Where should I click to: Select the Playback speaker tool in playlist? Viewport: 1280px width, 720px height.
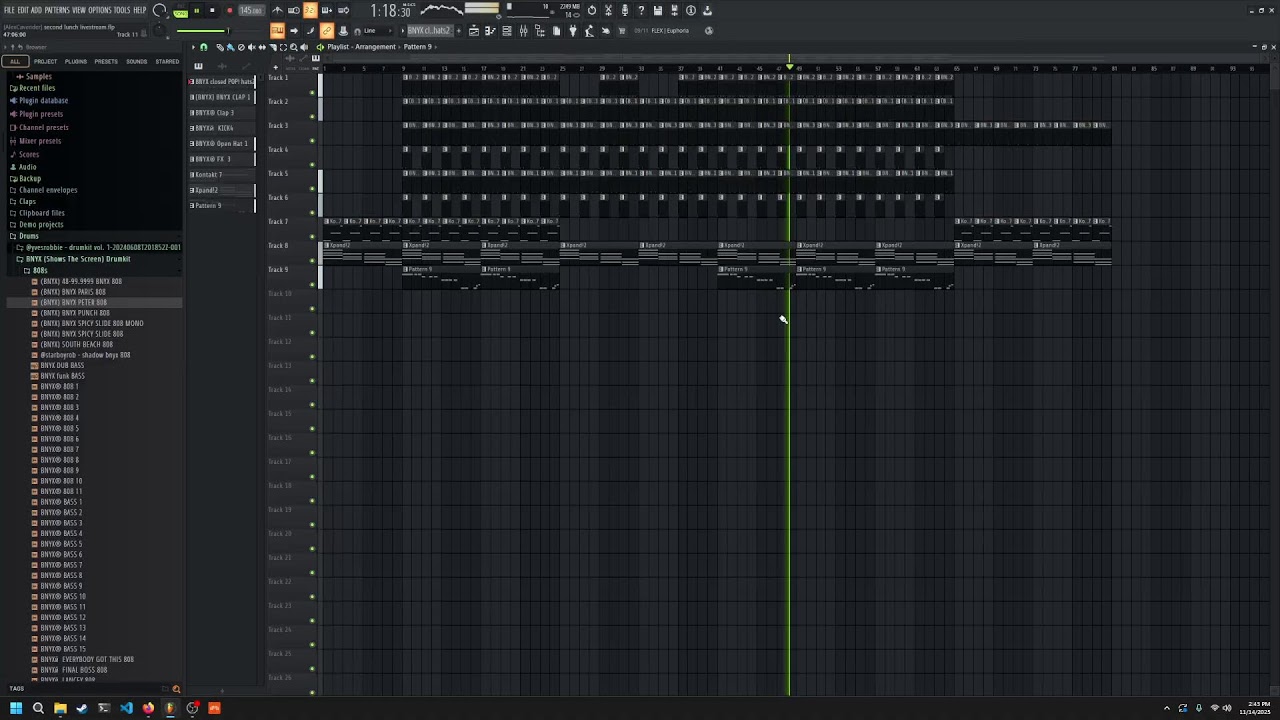tap(304, 47)
